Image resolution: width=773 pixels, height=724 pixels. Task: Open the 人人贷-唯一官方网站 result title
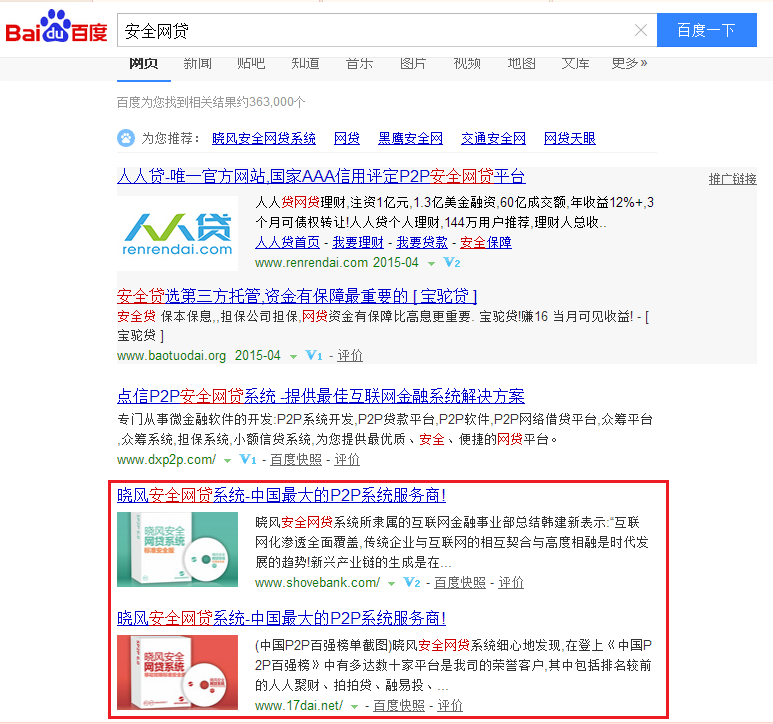click(321, 176)
